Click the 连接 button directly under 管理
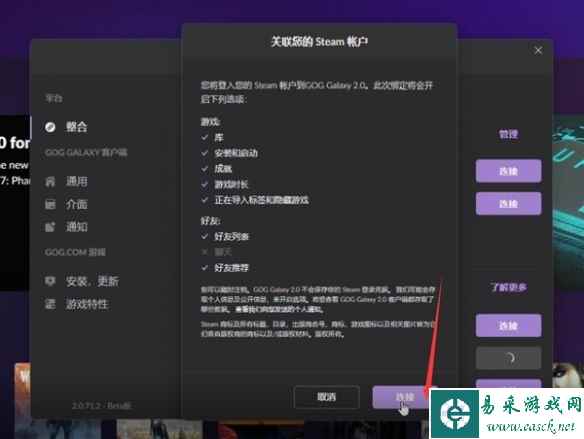Screen dimensions: 584x439 [x=508, y=171]
